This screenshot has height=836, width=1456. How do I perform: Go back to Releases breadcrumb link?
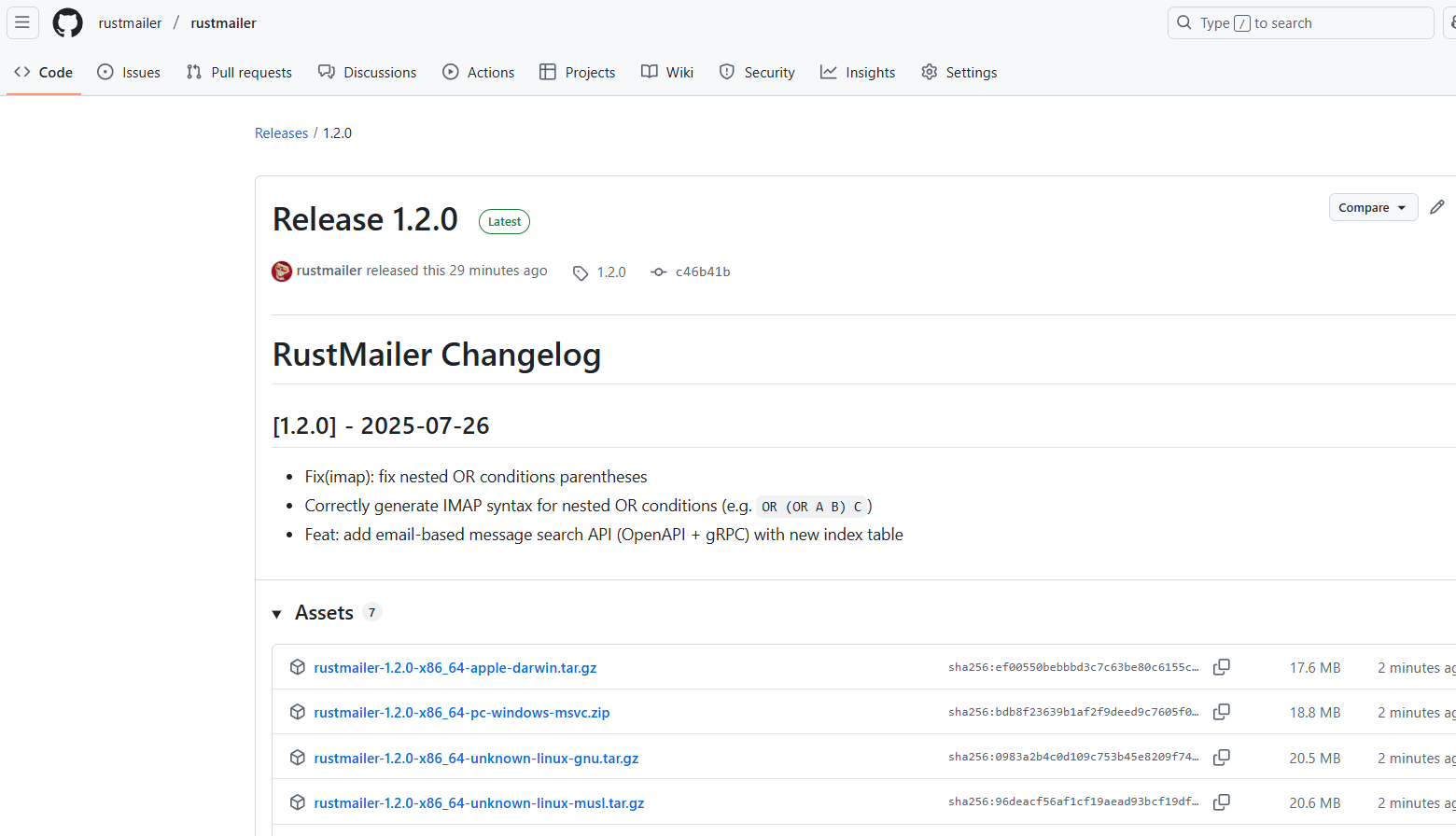[281, 133]
